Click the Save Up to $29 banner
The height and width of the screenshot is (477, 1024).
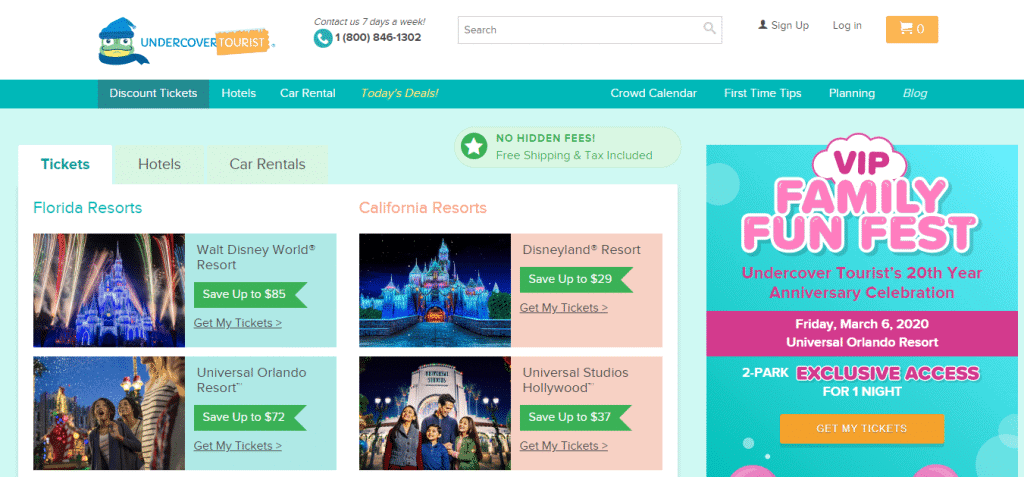coord(576,280)
